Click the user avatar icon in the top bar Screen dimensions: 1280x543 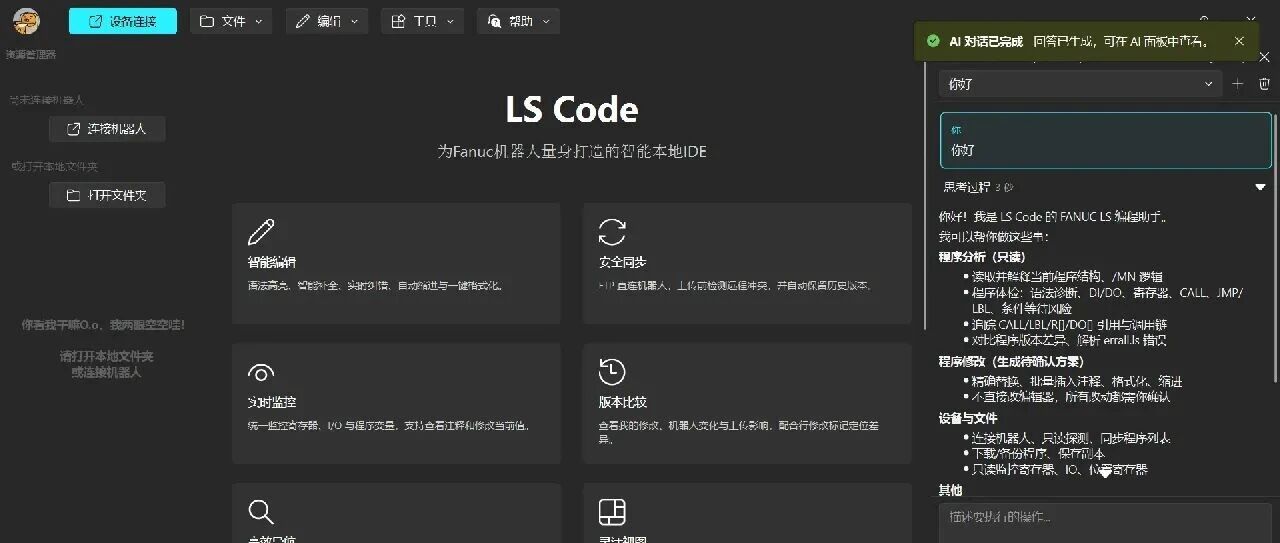26,20
